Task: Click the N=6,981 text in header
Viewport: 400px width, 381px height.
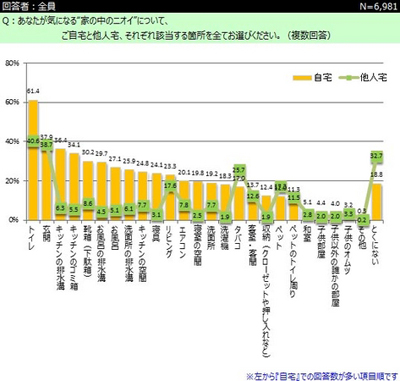Action: coord(378,6)
